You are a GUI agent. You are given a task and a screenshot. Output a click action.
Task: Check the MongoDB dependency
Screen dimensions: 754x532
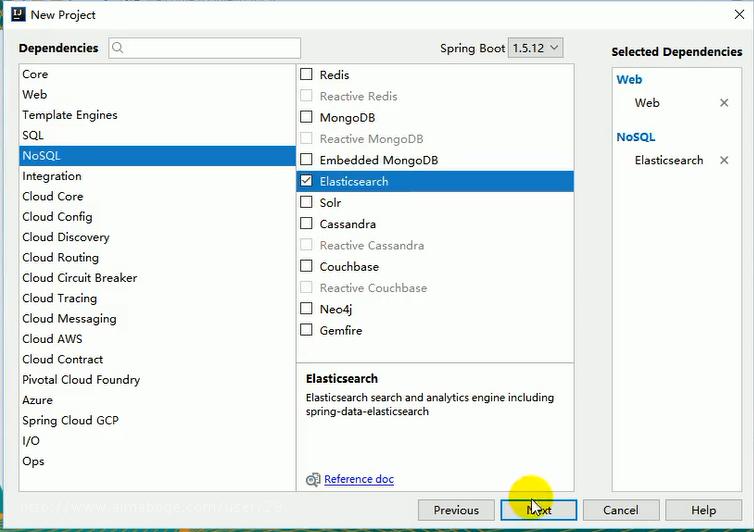click(306, 117)
